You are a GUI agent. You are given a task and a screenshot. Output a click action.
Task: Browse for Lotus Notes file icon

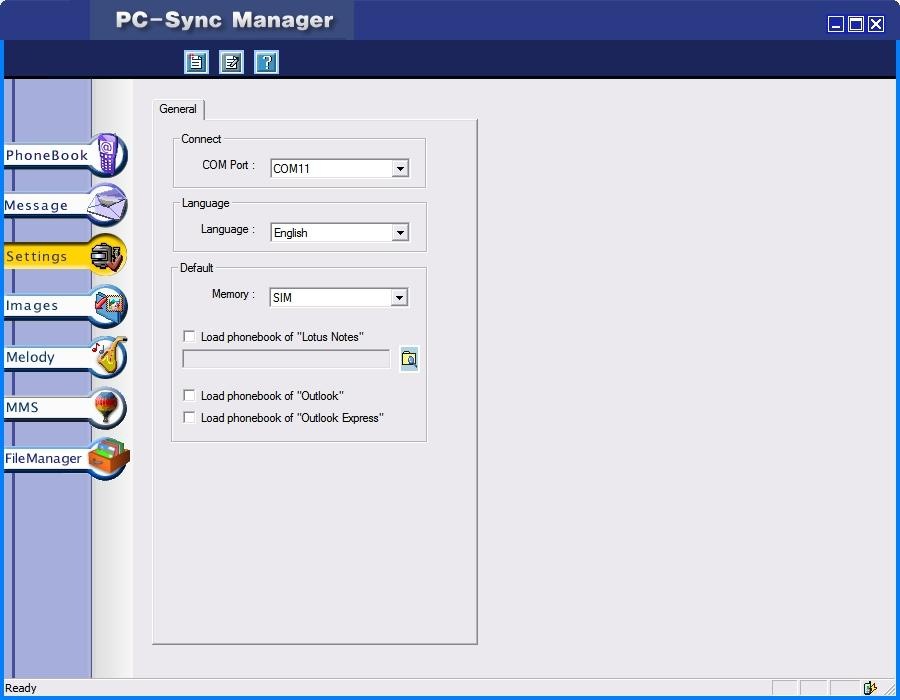[409, 359]
